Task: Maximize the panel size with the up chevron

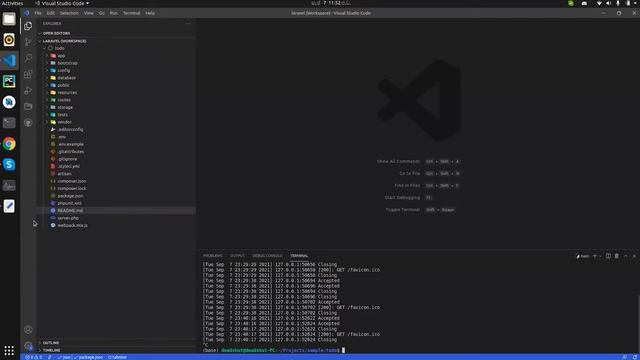Action: pyautogui.click(x=626, y=256)
